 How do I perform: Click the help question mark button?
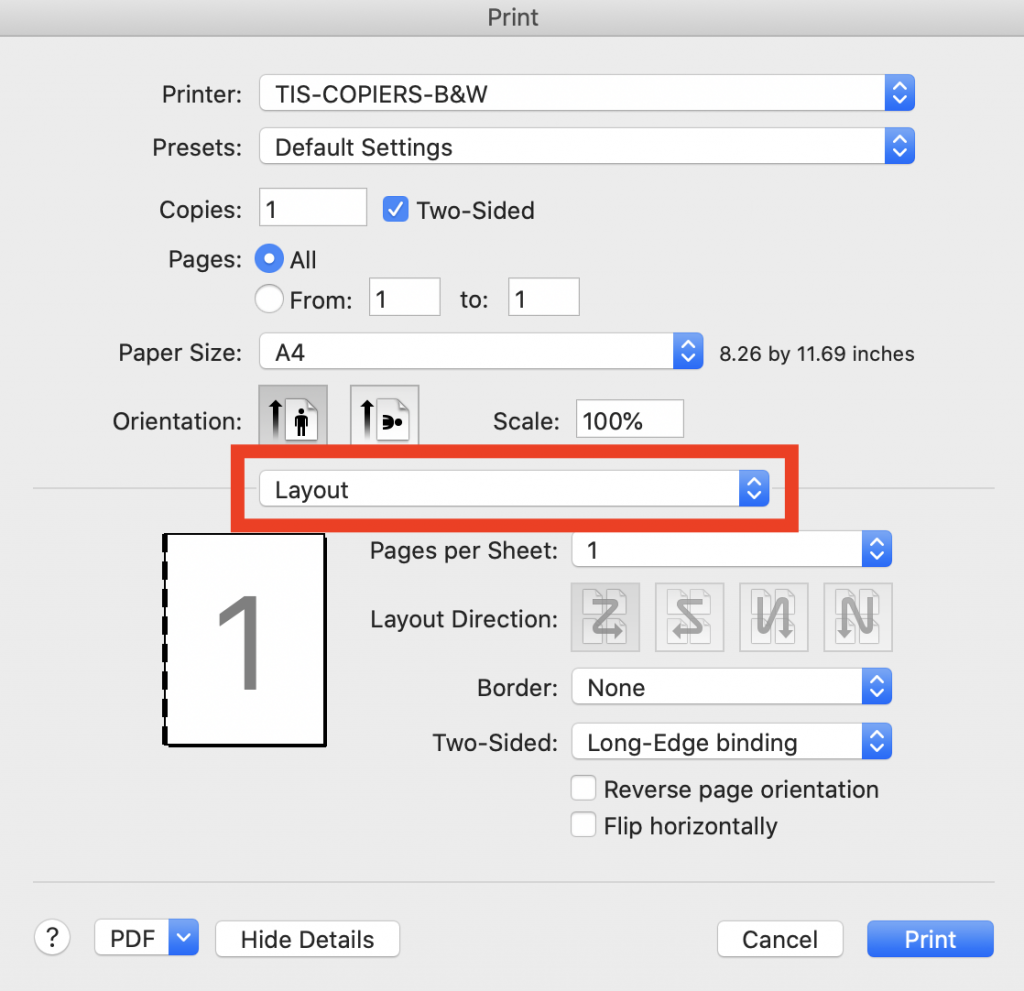[52, 938]
